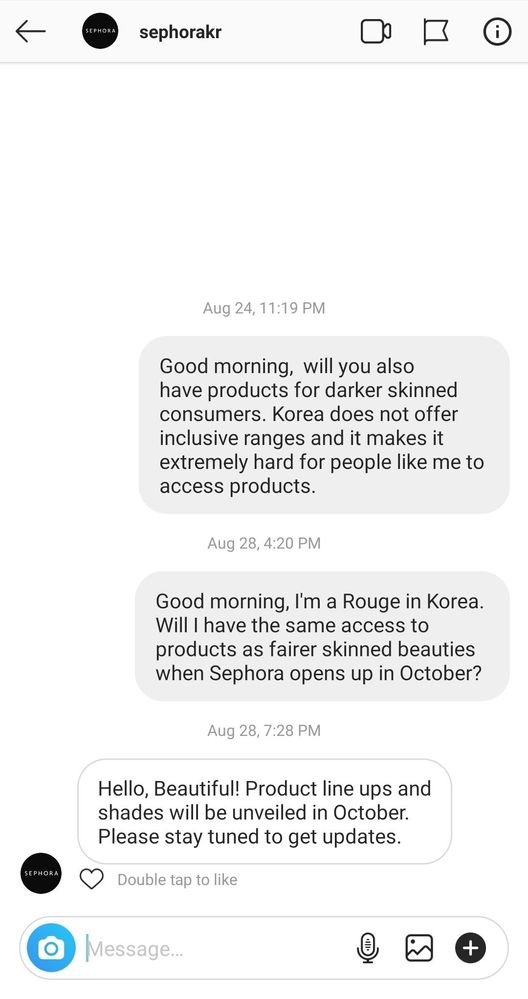The image size is (528, 999).
Task: Open the camera from the blue button
Action: coord(51,949)
